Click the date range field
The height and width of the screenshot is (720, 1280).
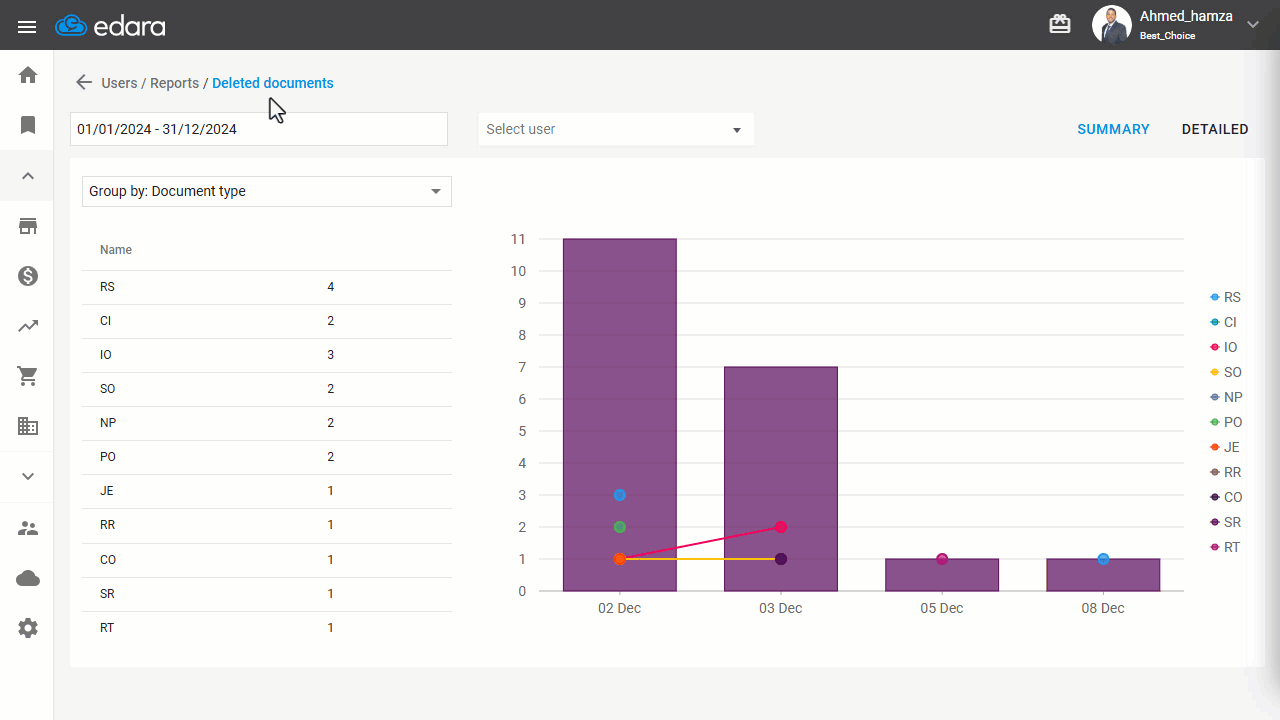pyautogui.click(x=259, y=129)
